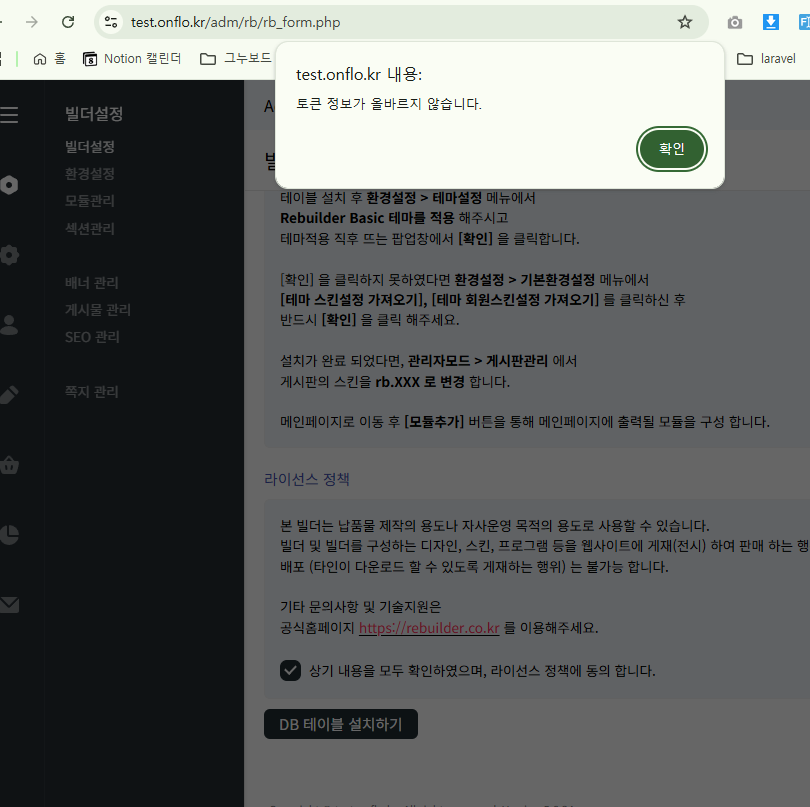Select 모듈관리 in the builder menu

[x=90, y=201]
